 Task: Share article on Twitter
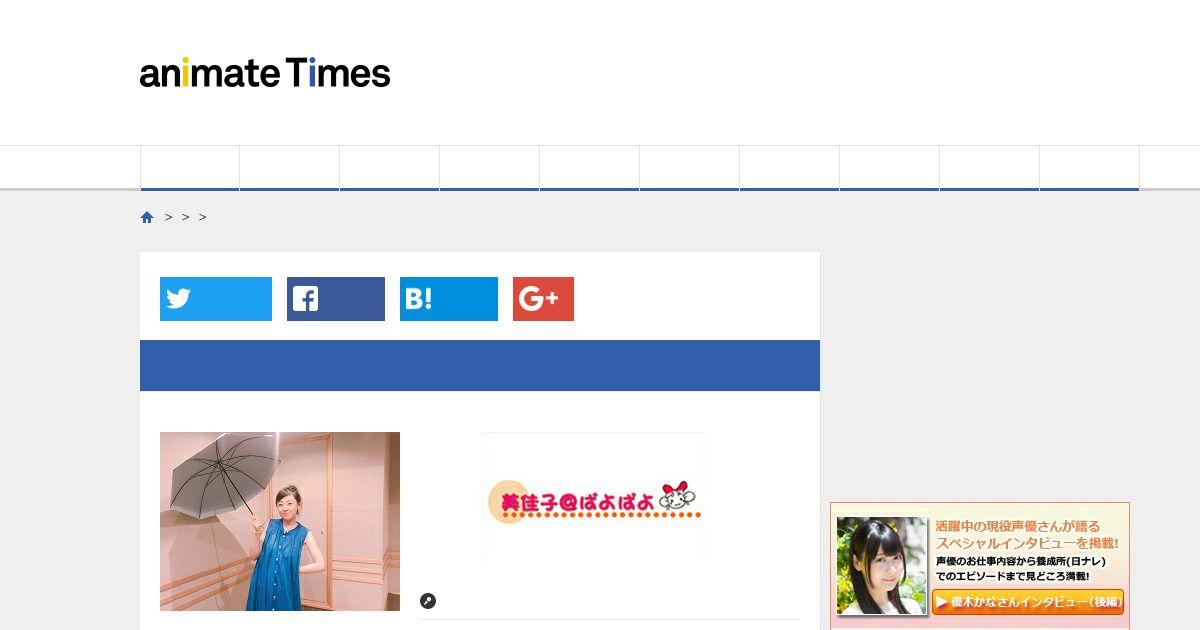click(x=216, y=299)
